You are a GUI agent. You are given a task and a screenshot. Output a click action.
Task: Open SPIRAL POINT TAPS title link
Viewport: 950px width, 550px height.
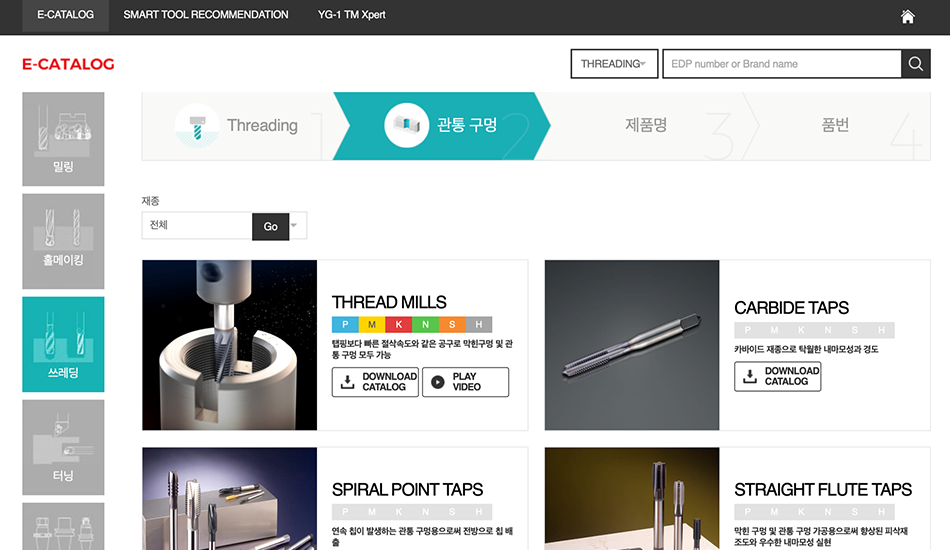(407, 489)
